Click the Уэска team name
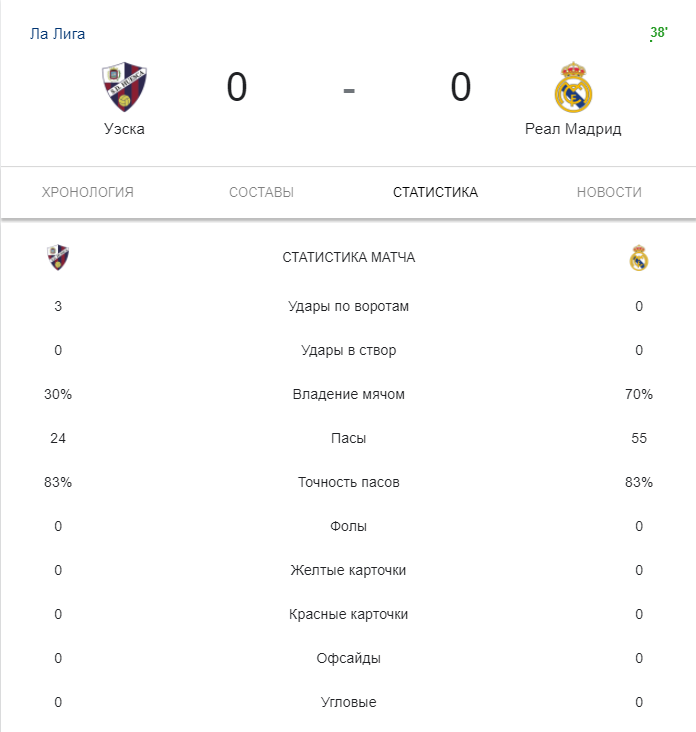Screen dimensions: 696x732 click(x=124, y=129)
